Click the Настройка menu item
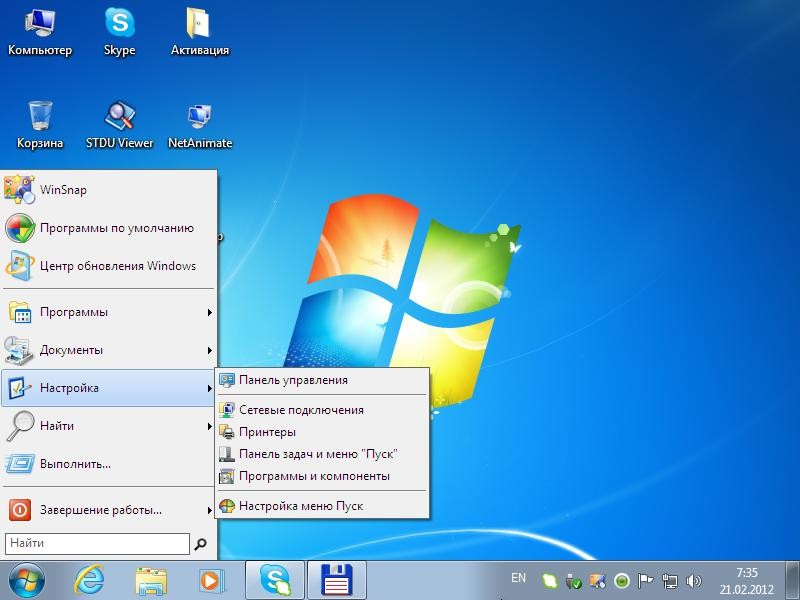Viewport: 800px width, 600px height. click(x=109, y=388)
